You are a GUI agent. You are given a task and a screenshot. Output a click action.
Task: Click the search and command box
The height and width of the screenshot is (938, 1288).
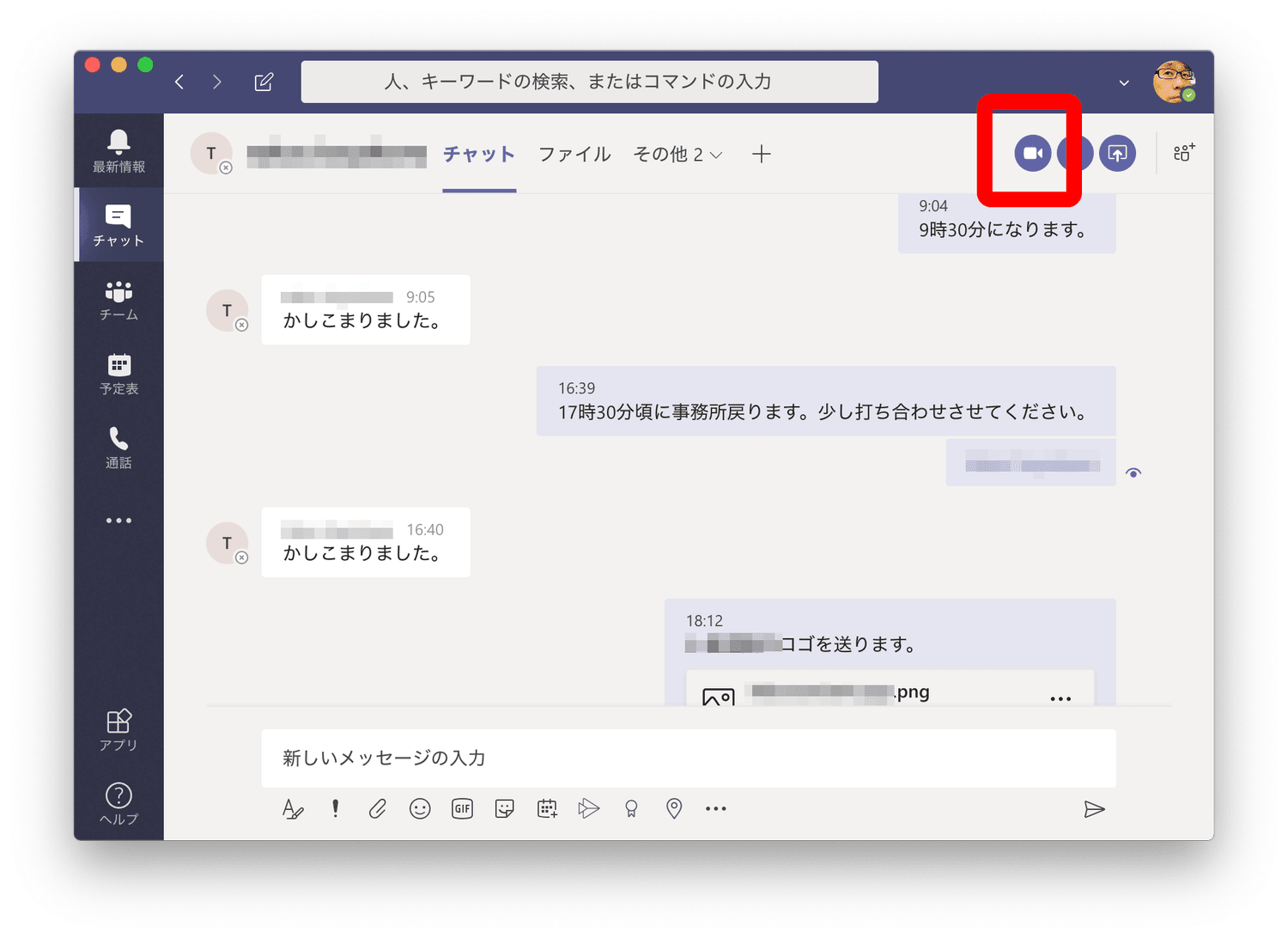pos(589,82)
